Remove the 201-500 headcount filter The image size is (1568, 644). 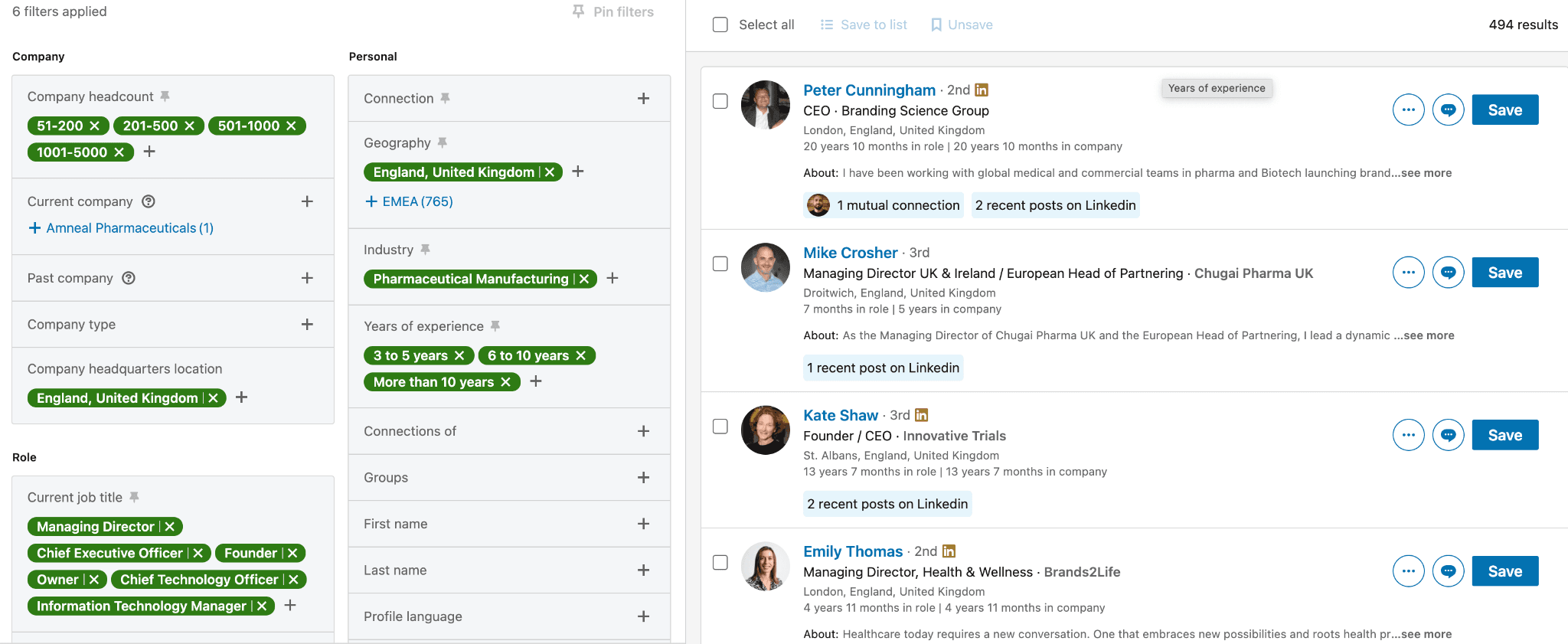pyautogui.click(x=189, y=126)
